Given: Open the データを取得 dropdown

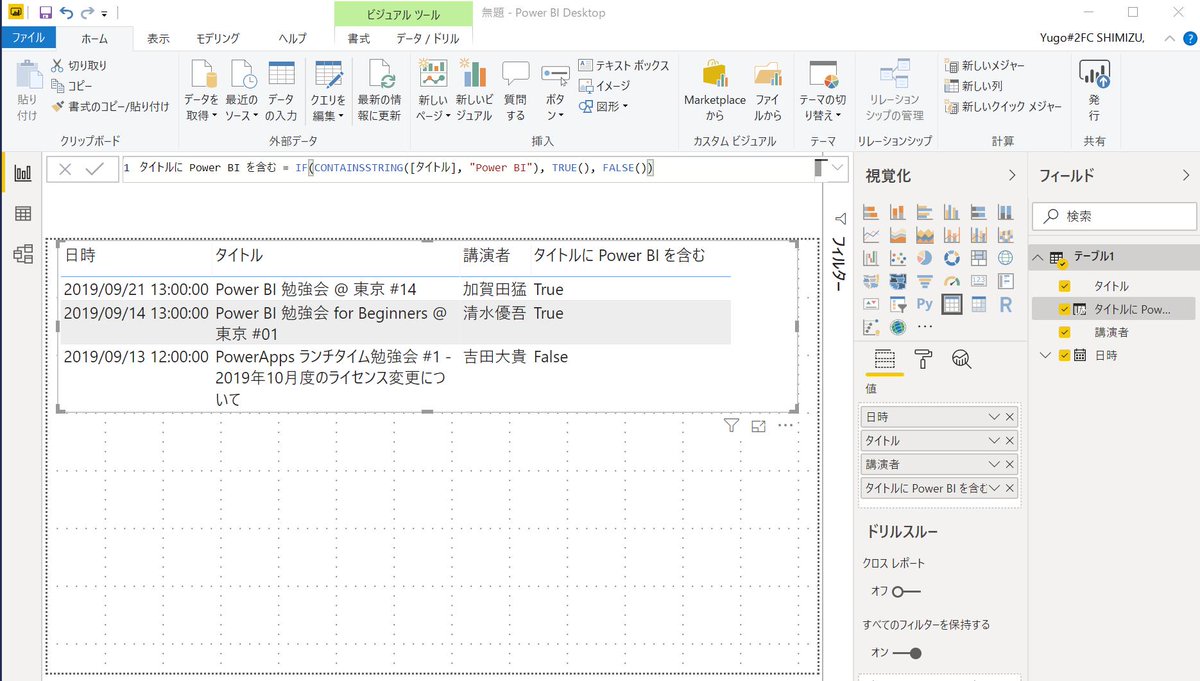Looking at the screenshot, I should pyautogui.click(x=201, y=91).
